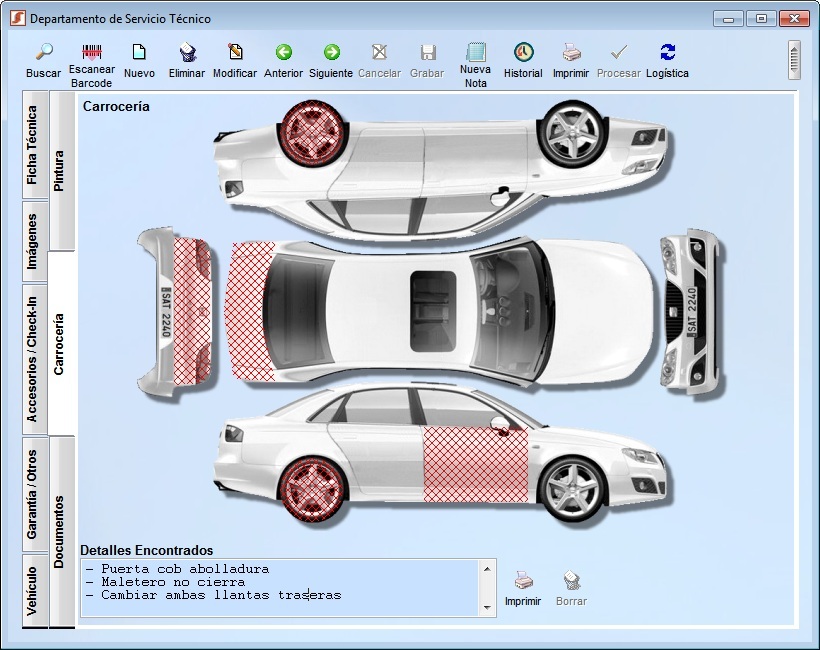Advance to next record with Siguiente
Screen dimensions: 820x650
pos(331,53)
